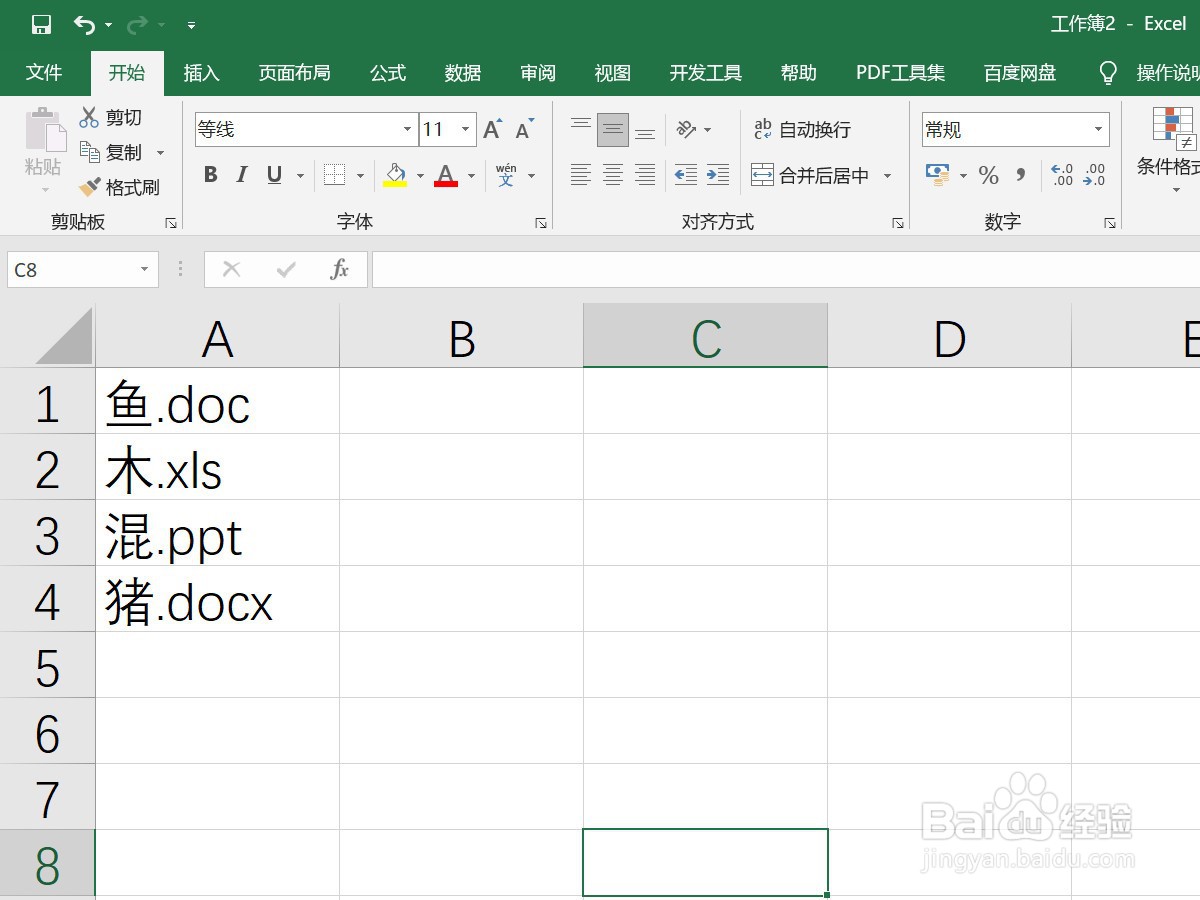Open the 帮助 tab
Viewport: 1200px width, 900px height.
(799, 73)
